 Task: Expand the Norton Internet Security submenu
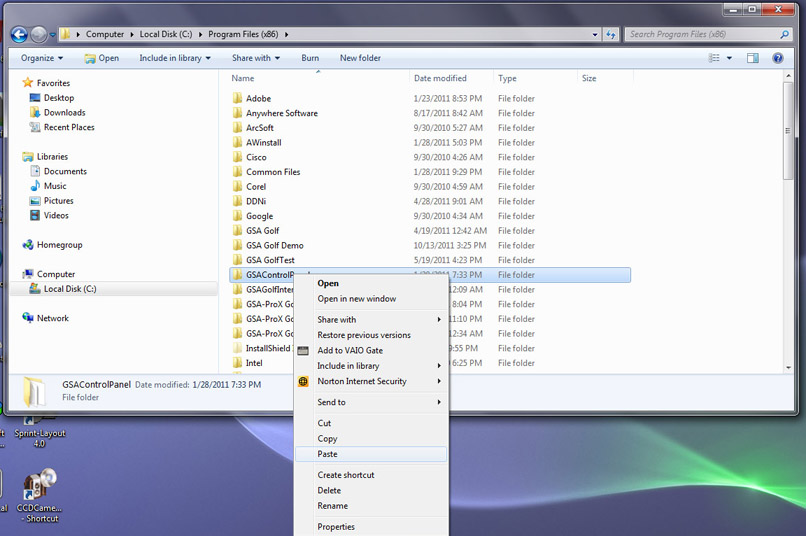point(370,381)
